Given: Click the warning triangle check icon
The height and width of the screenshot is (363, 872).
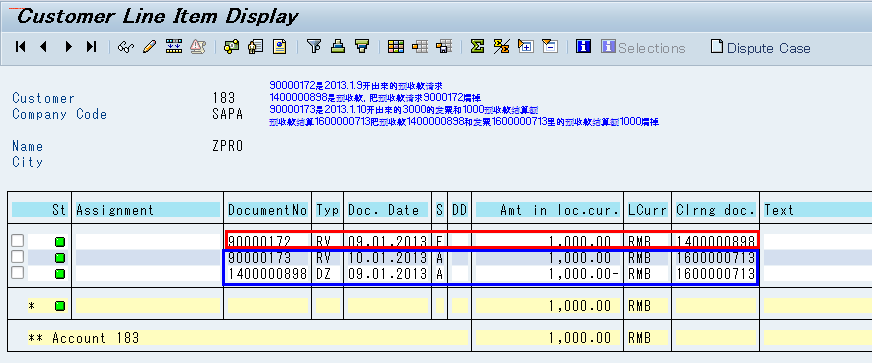Looking at the screenshot, I should pyautogui.click(x=198, y=47).
